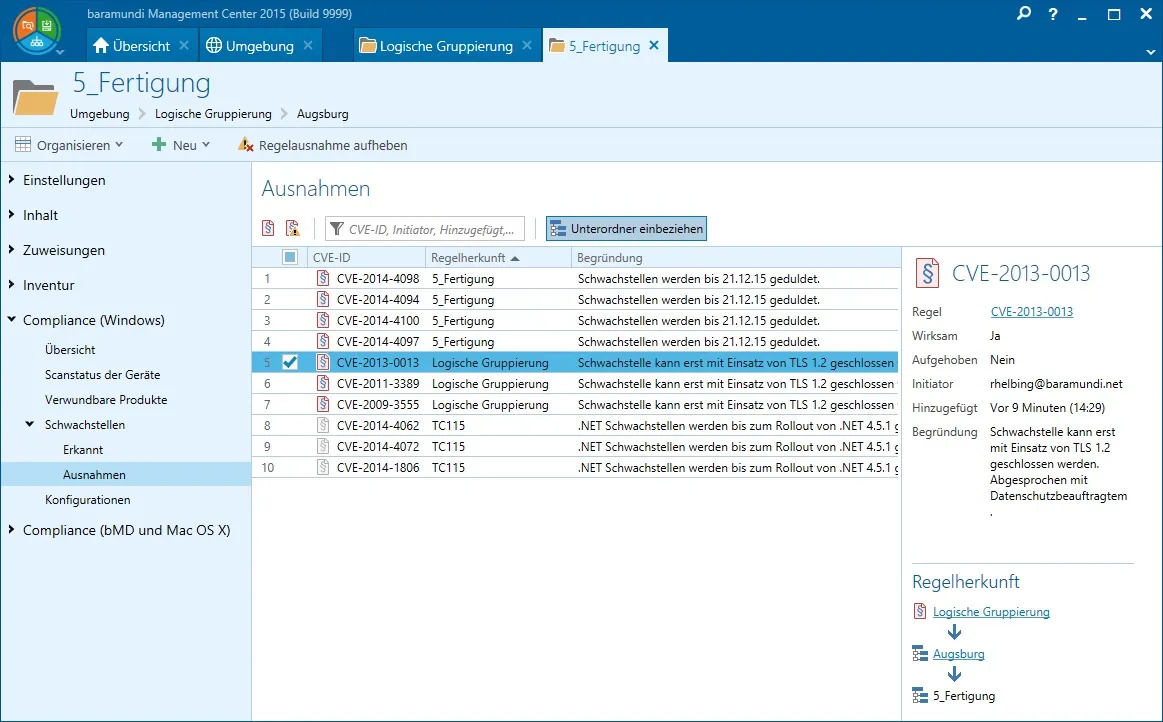Open Übersicht under Compliance (Windows)

tap(70, 349)
